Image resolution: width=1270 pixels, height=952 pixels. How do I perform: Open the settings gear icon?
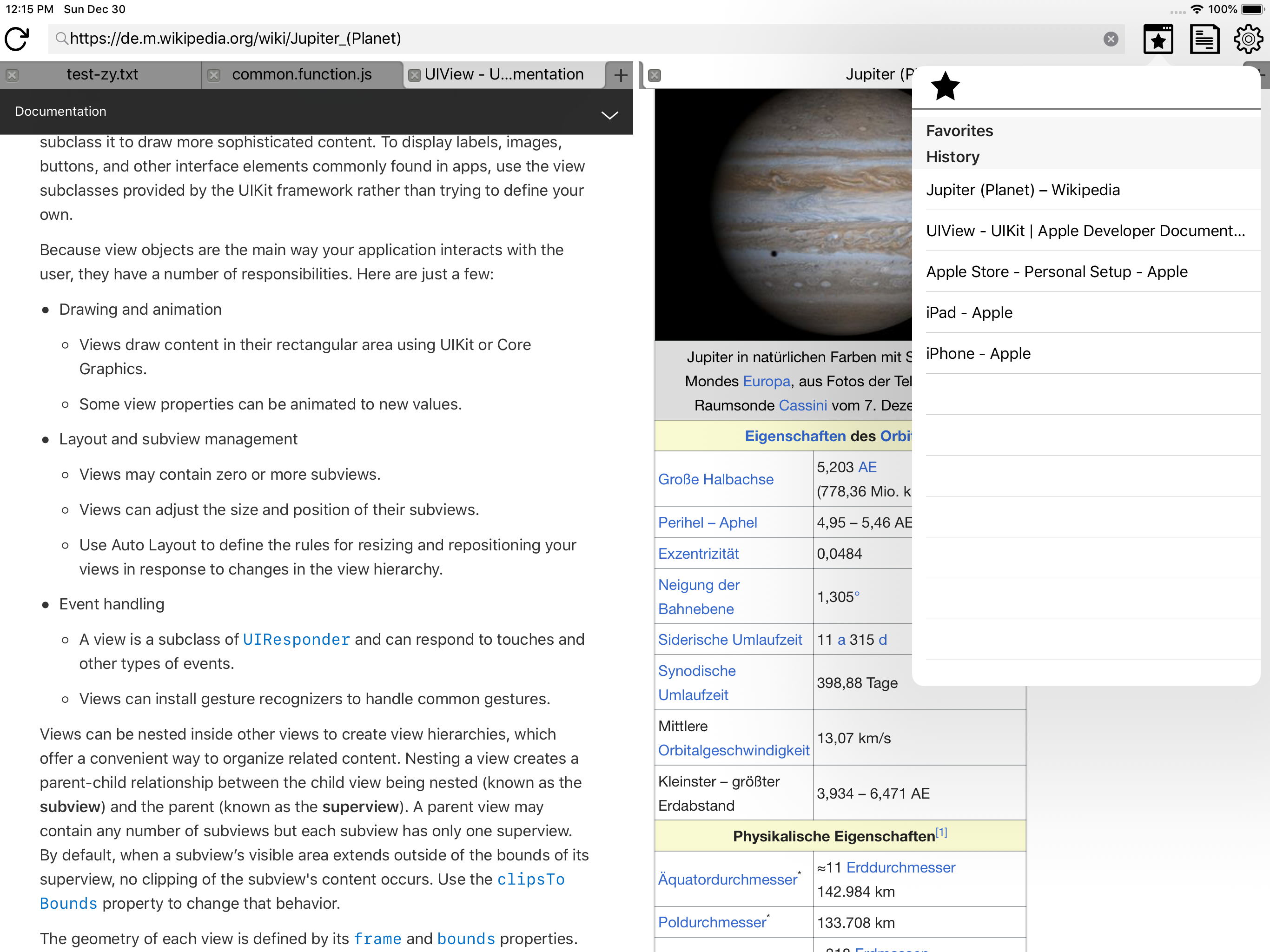click(x=1248, y=39)
